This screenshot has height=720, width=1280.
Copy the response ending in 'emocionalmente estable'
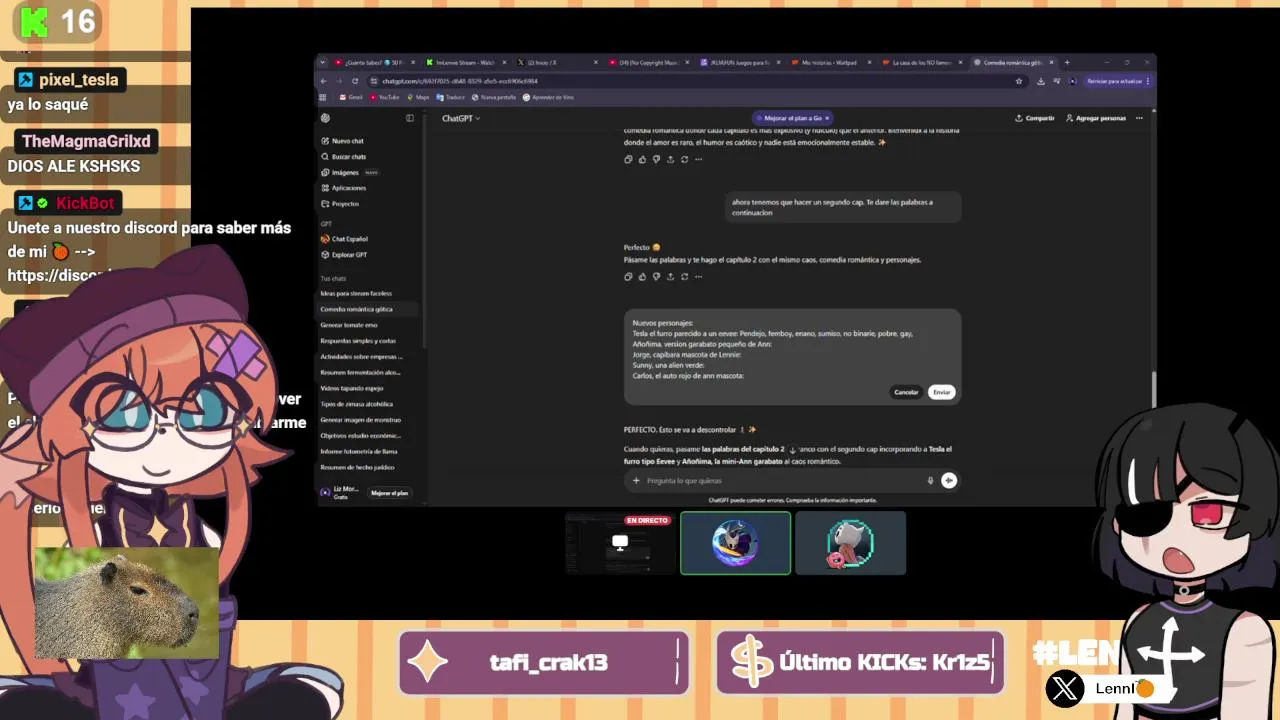tap(628, 159)
